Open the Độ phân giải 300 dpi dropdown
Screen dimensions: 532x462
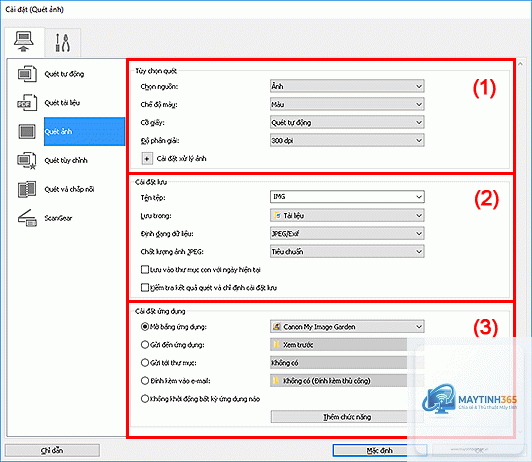(x=347, y=140)
